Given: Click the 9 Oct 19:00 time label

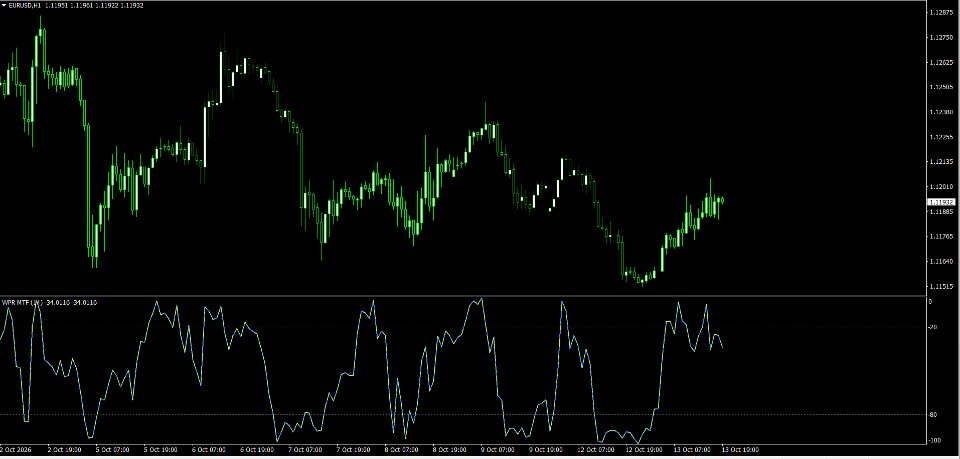Looking at the screenshot, I should pyautogui.click(x=546, y=449).
